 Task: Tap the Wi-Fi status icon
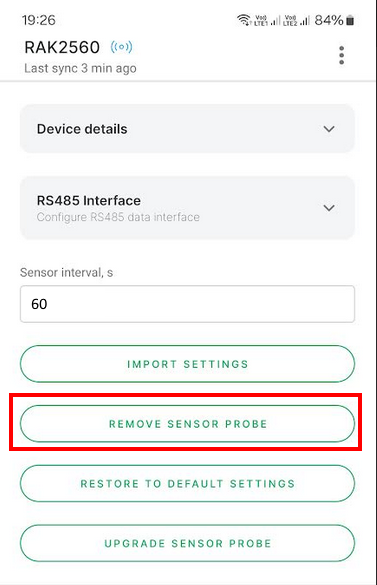(244, 20)
